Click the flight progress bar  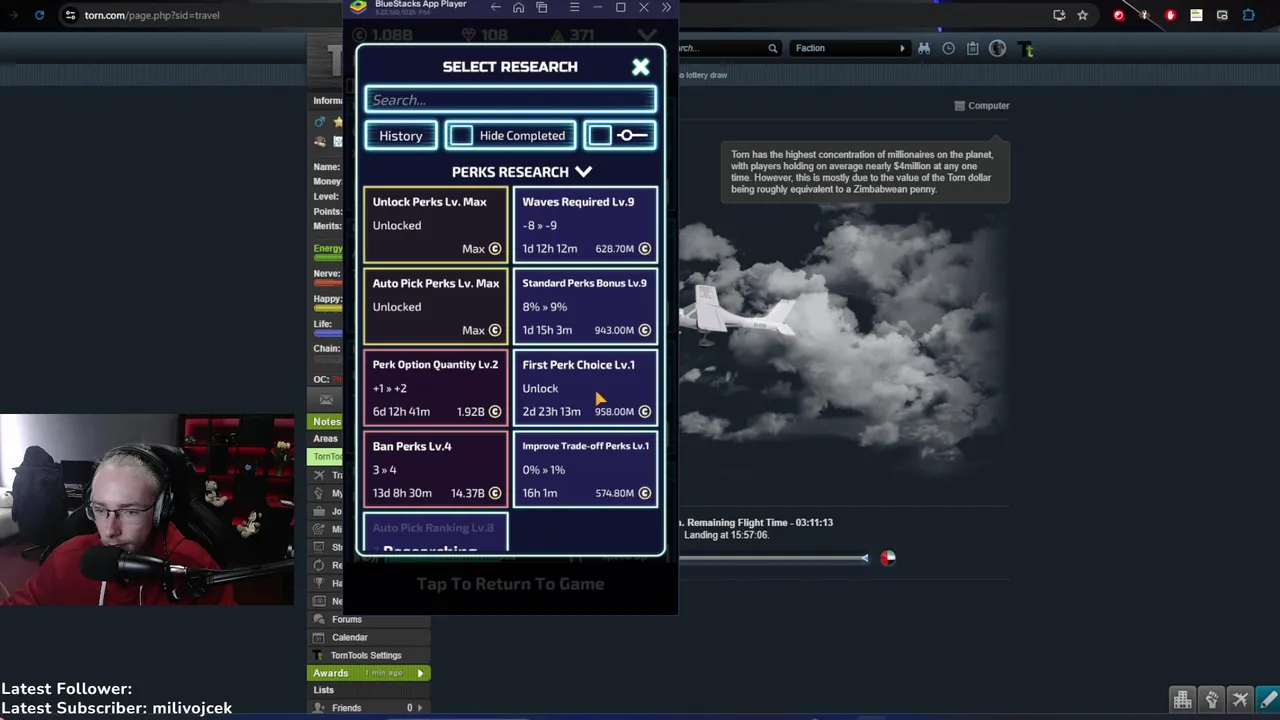(773, 558)
